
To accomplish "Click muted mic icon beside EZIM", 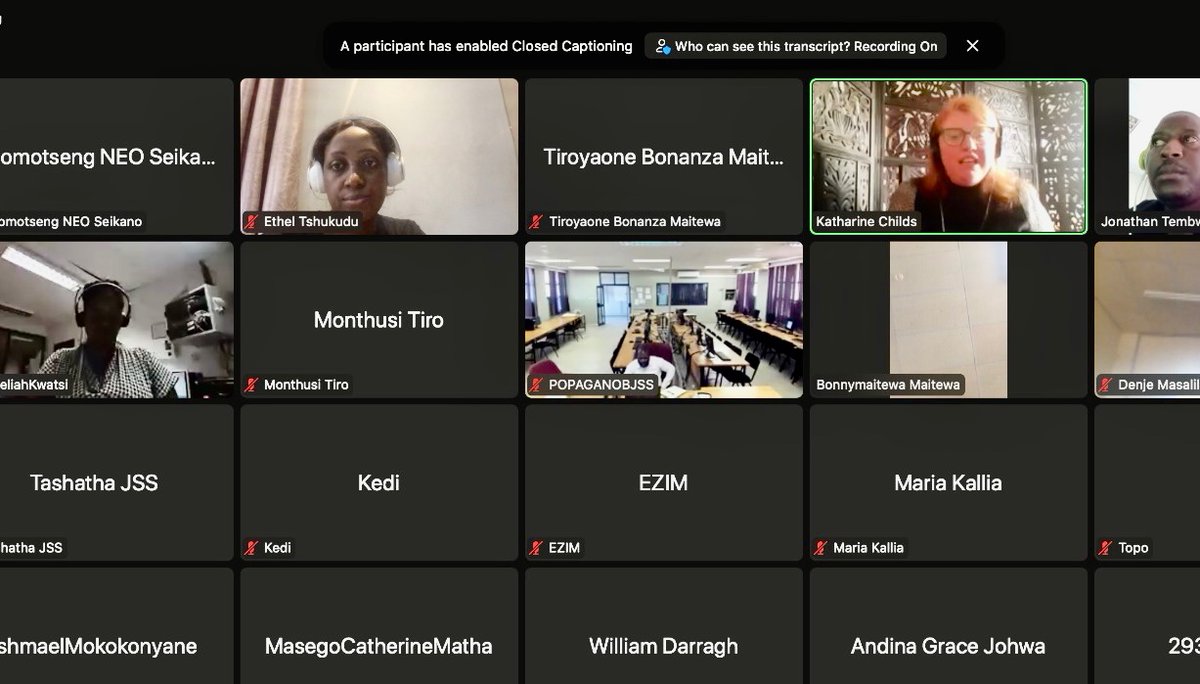I will point(537,548).
